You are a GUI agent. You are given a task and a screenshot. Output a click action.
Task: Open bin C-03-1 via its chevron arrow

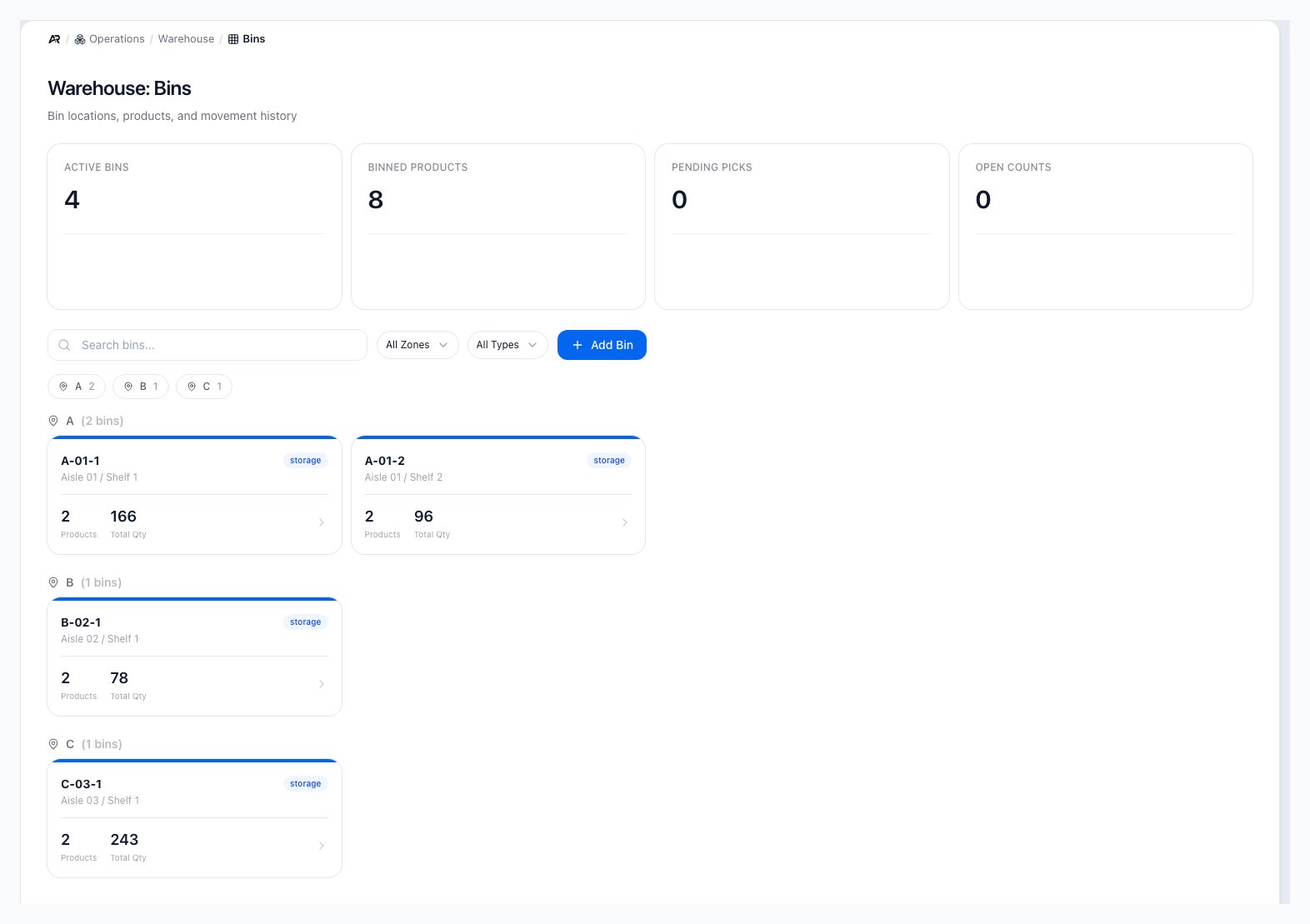pyautogui.click(x=322, y=846)
